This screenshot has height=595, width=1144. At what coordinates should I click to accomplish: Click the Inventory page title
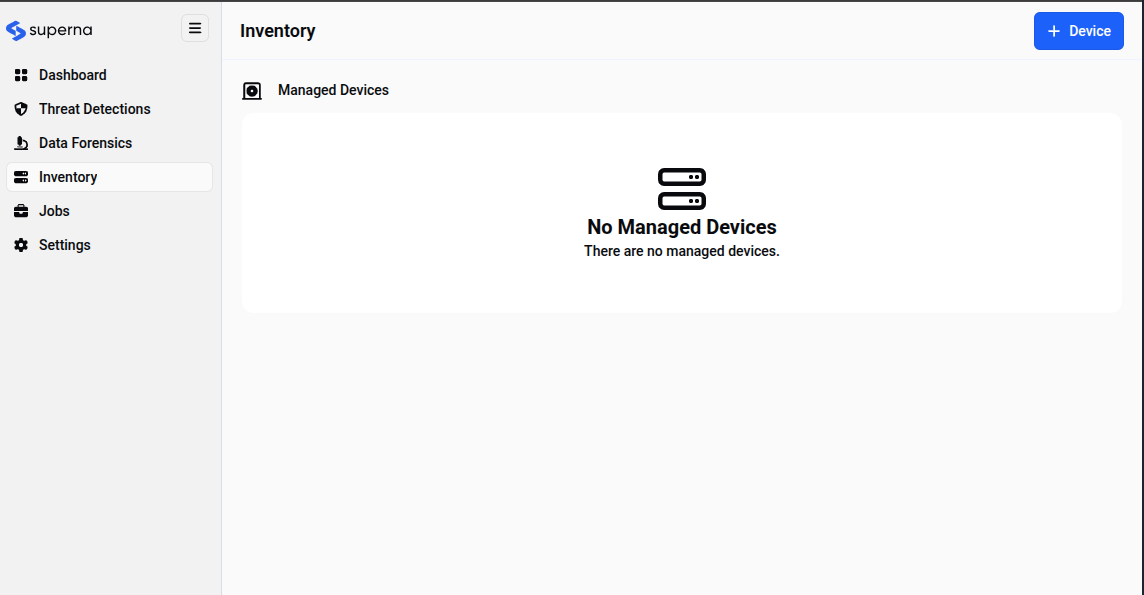click(x=277, y=31)
